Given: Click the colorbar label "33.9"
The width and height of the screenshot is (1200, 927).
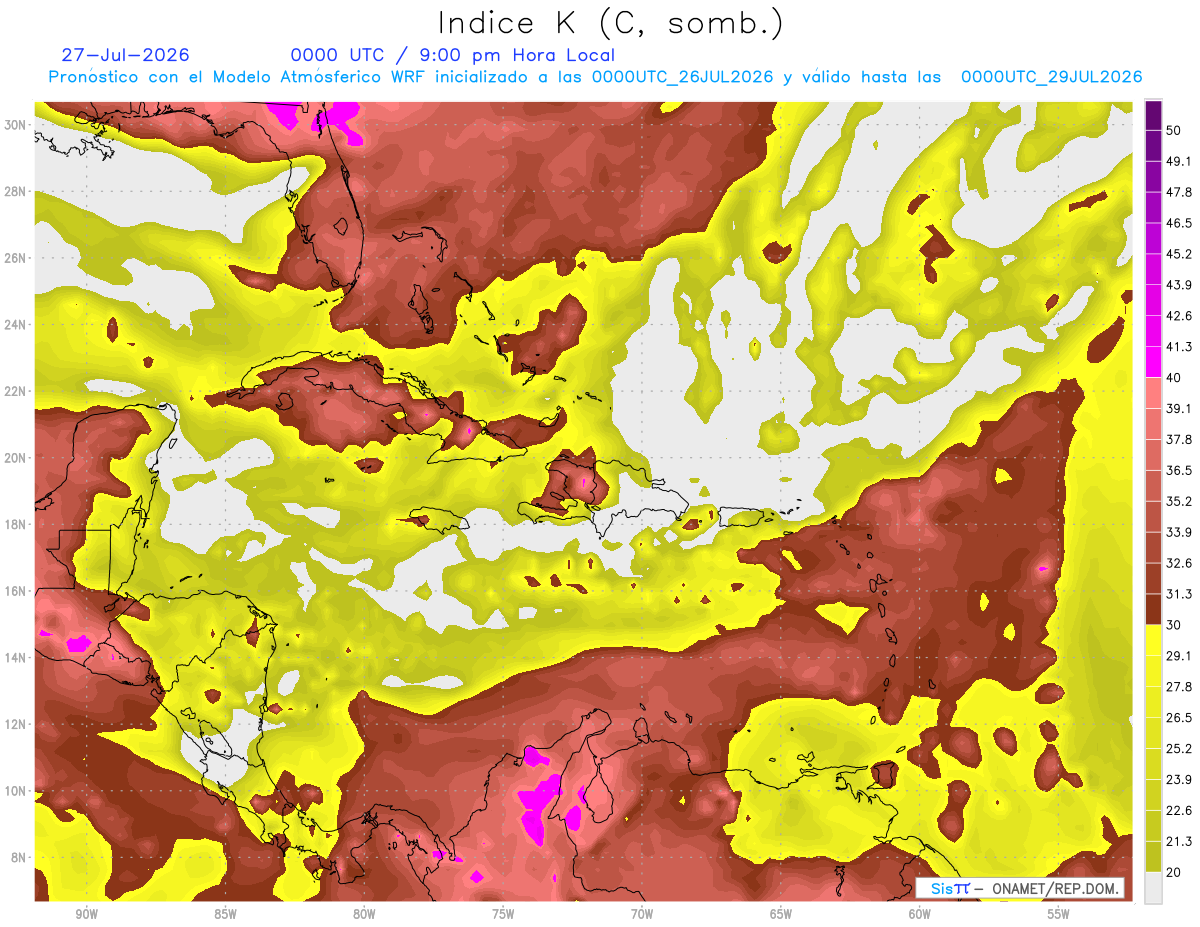Looking at the screenshot, I should click(1178, 532).
